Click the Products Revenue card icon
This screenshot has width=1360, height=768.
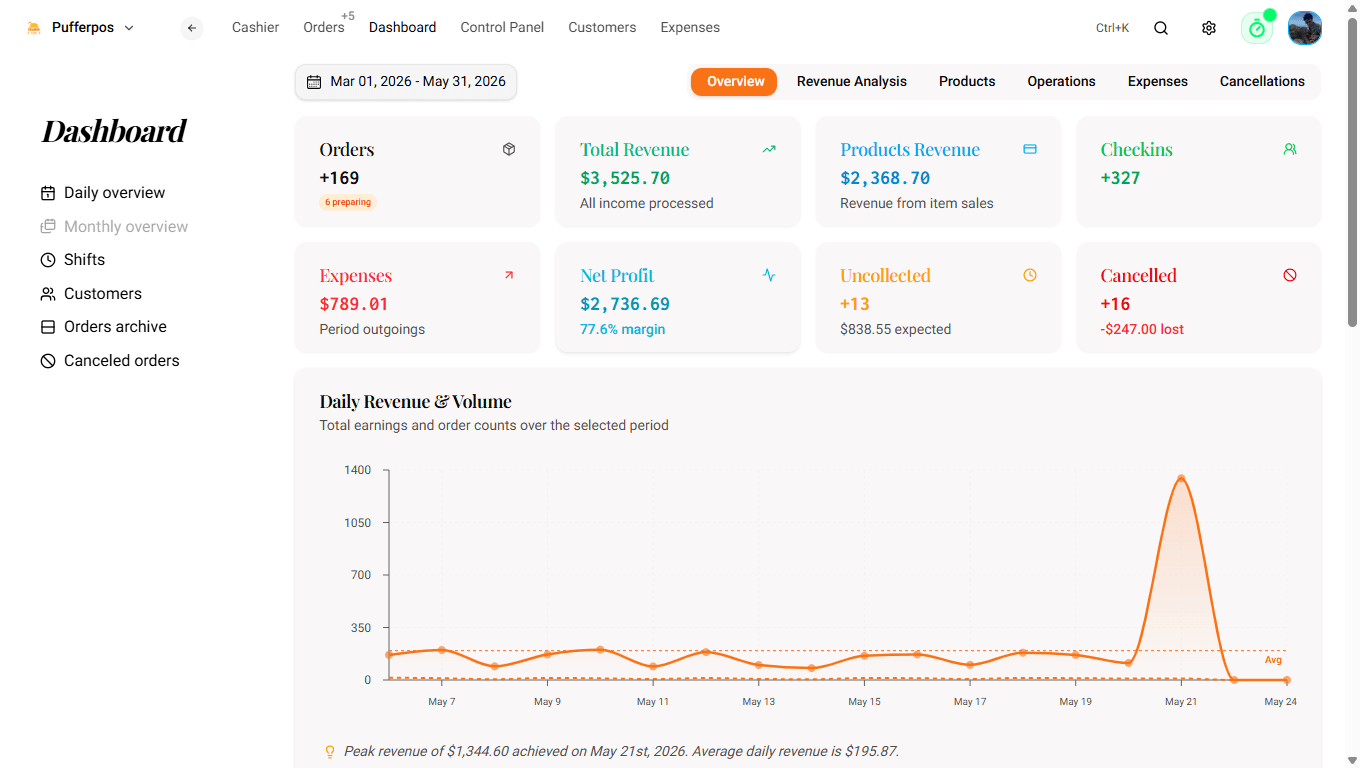(x=1030, y=149)
